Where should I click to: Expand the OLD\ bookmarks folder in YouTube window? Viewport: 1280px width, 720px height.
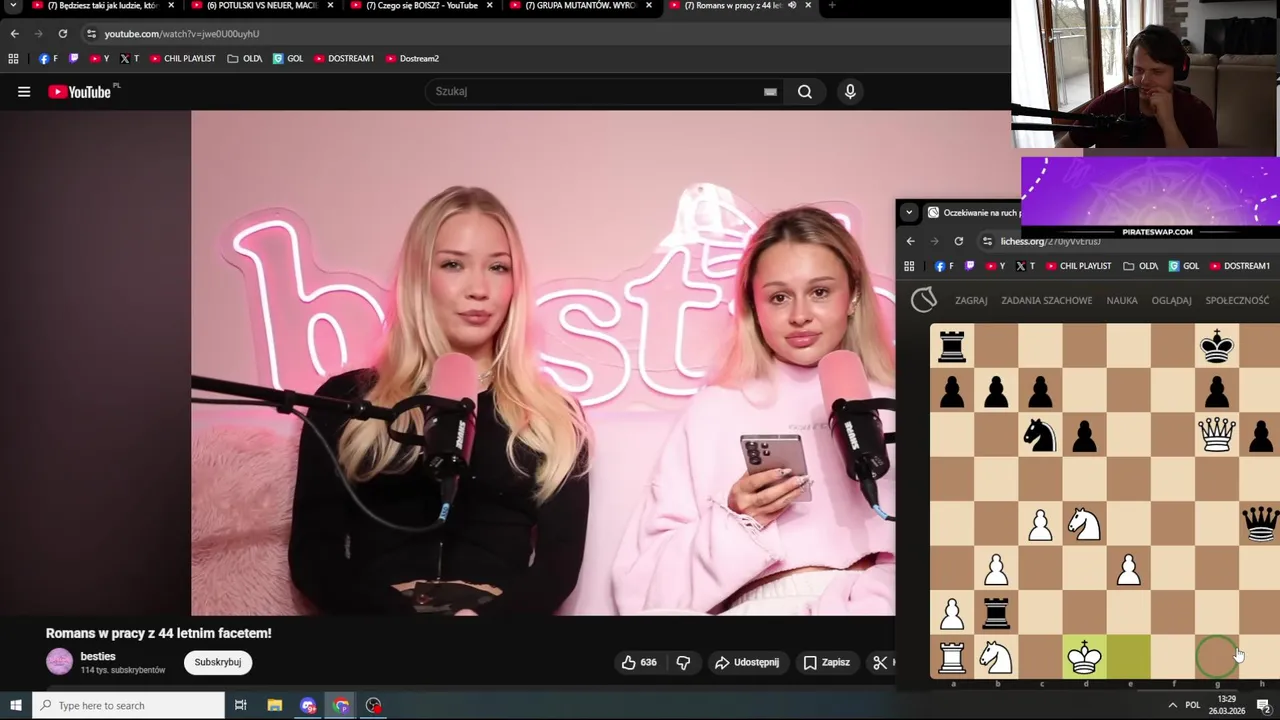[x=245, y=59]
